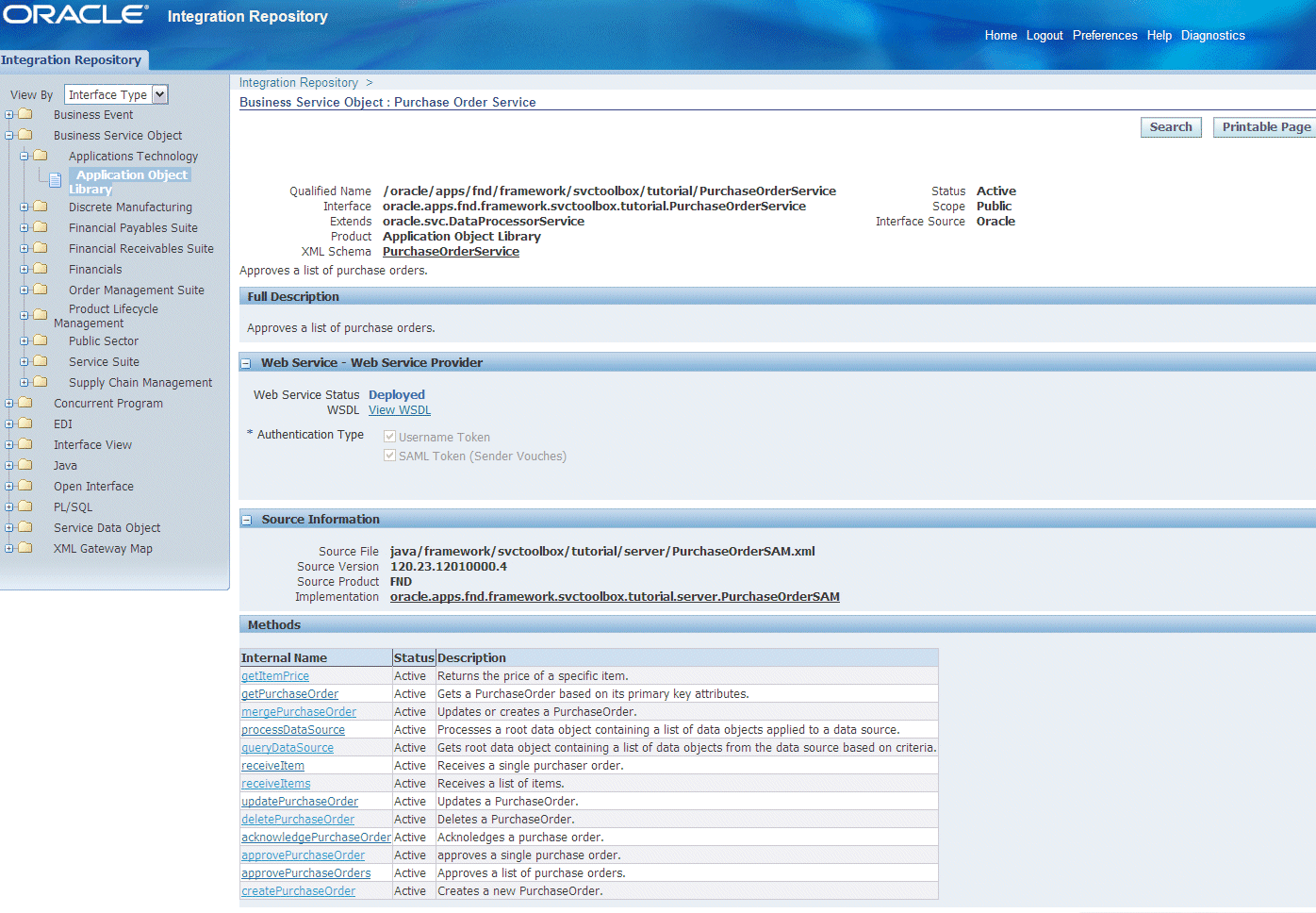Click the Public Sector folder icon
This screenshot has height=913, width=1316.
pos(41,340)
